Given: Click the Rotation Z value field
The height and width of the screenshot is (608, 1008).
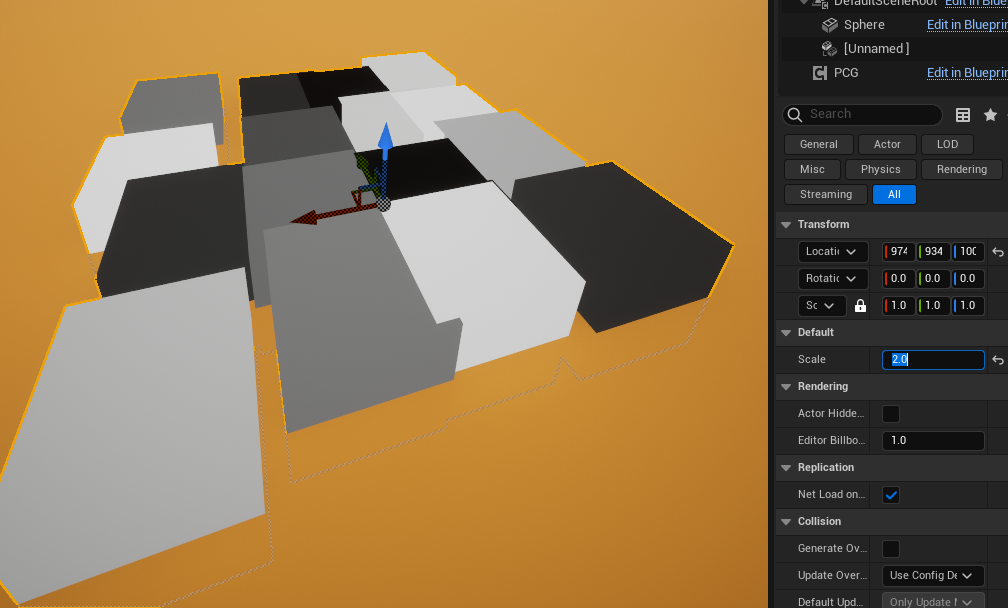Looking at the screenshot, I should 968,279.
